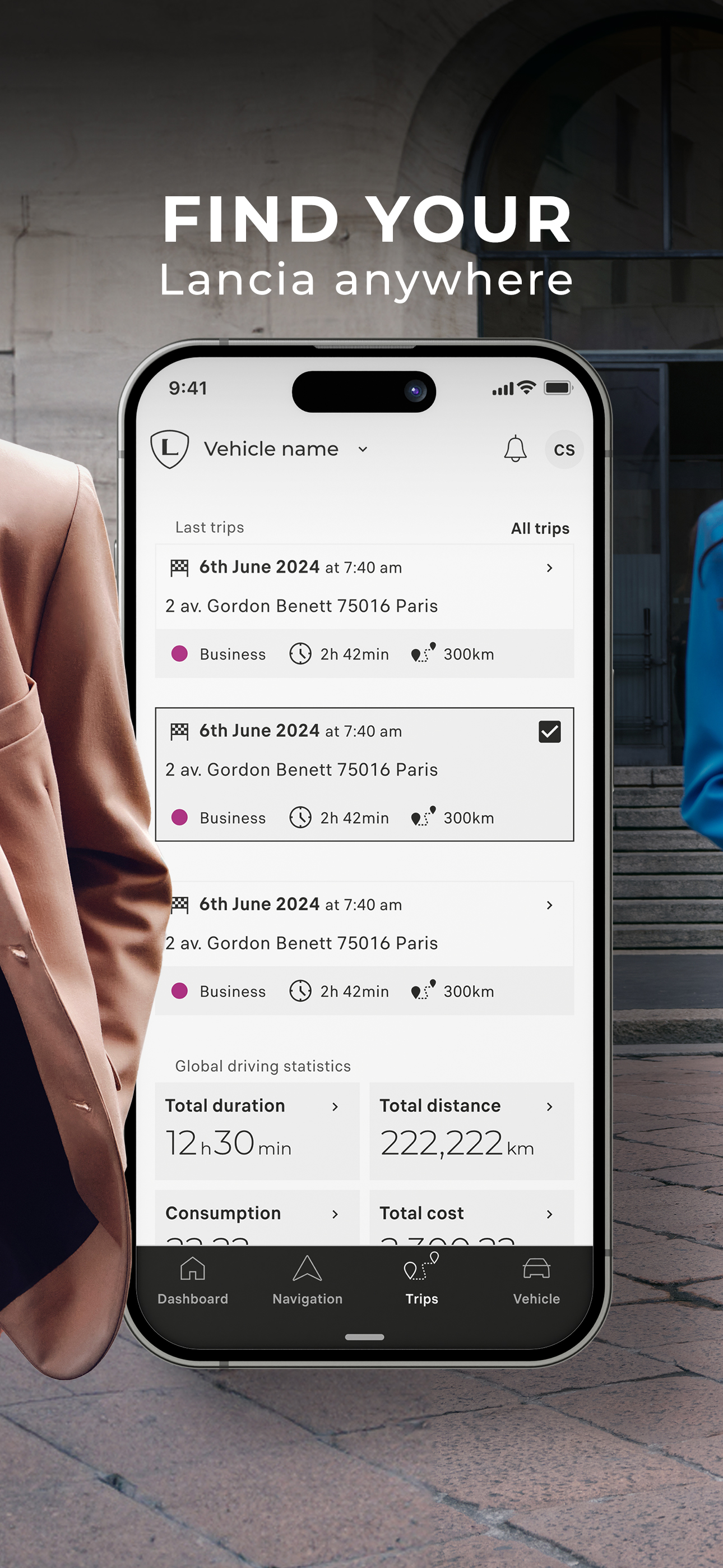The width and height of the screenshot is (723, 1568).
Task: Open the third trip's address line
Action: tap(302, 943)
